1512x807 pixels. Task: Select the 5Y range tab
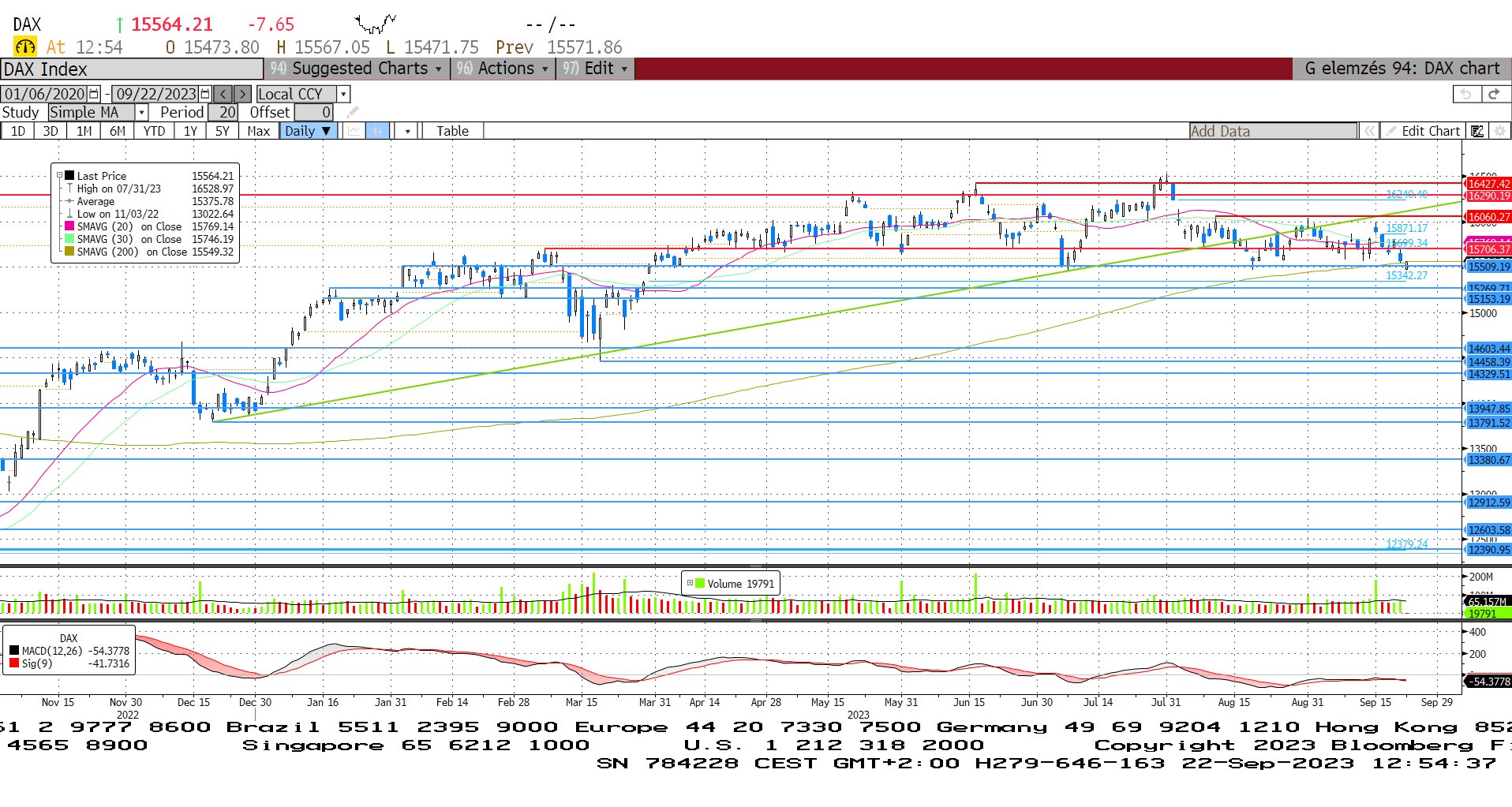pyautogui.click(x=223, y=131)
